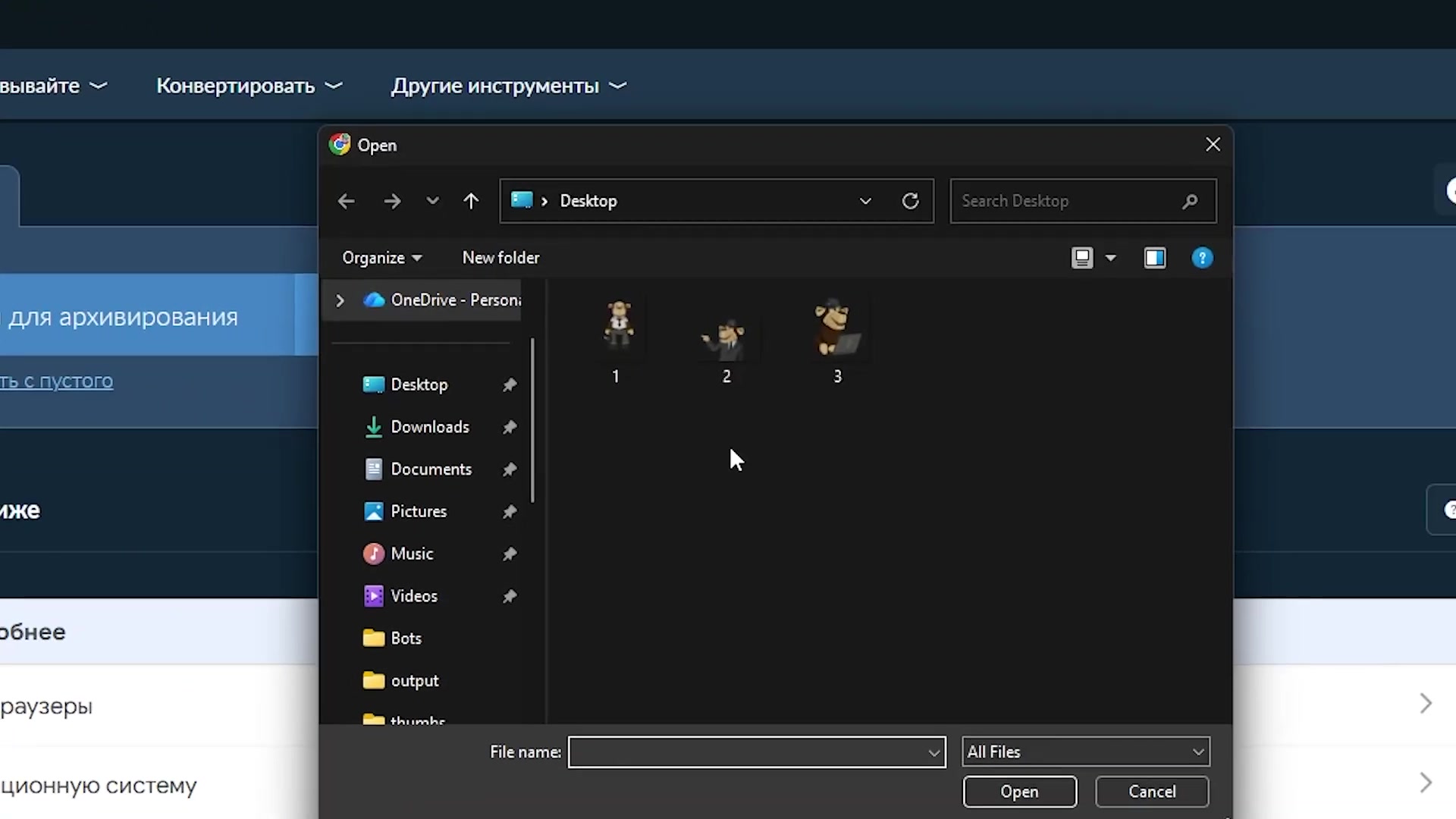
Task: Click the pin icon next to Music
Action: (510, 554)
